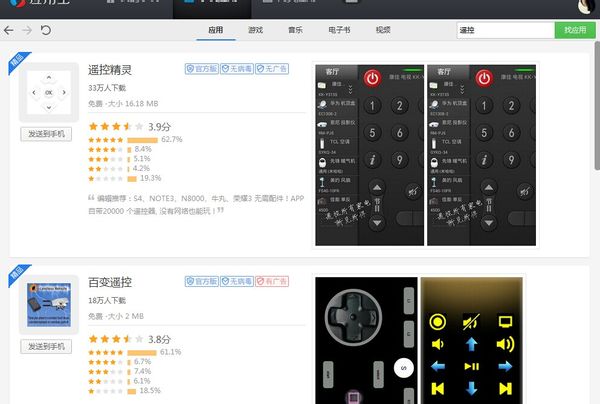This screenshot has width=600, height=404.
Task: Open the 遥控精灵 app icon
Action: coord(49,92)
